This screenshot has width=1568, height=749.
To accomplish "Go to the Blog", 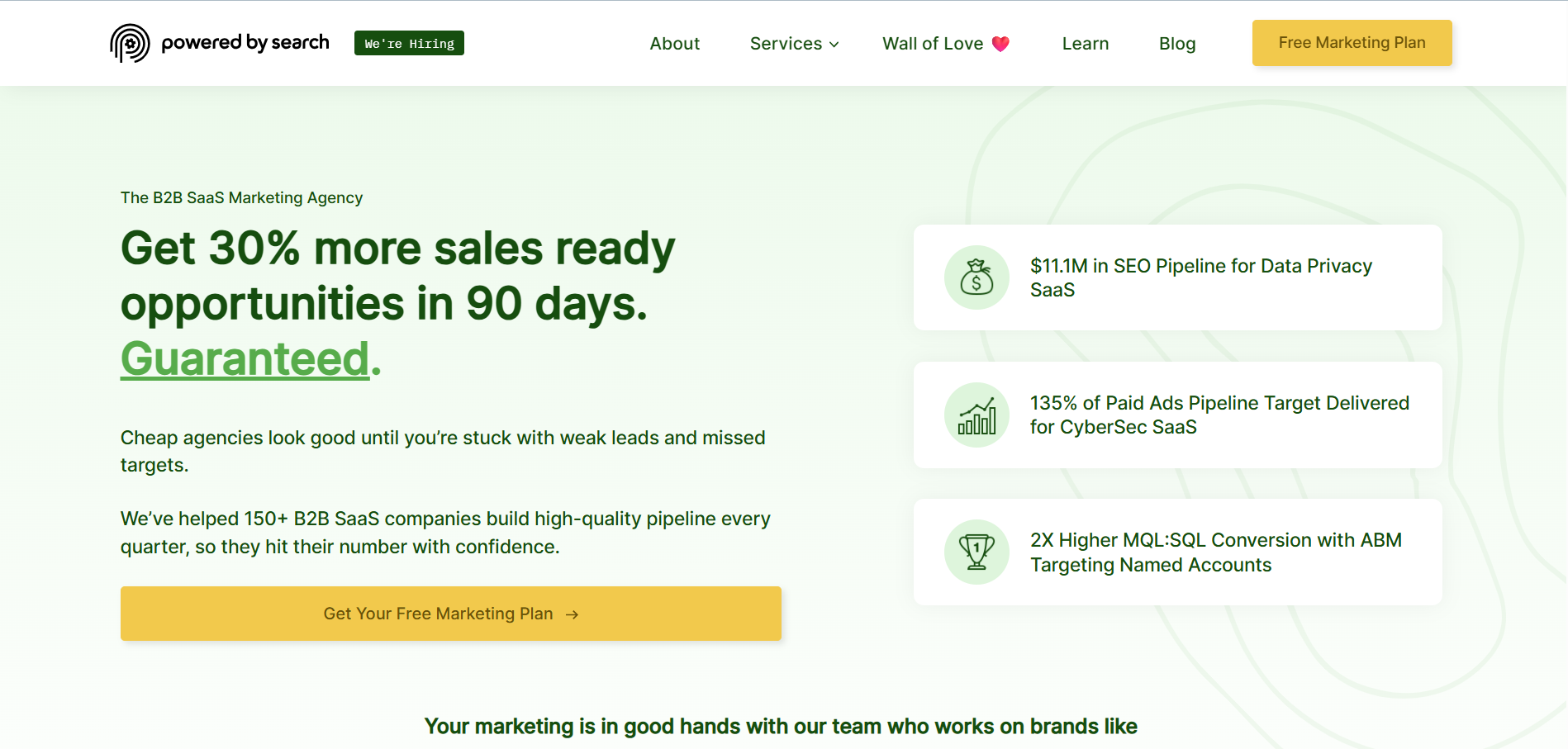I will 1176,43.
